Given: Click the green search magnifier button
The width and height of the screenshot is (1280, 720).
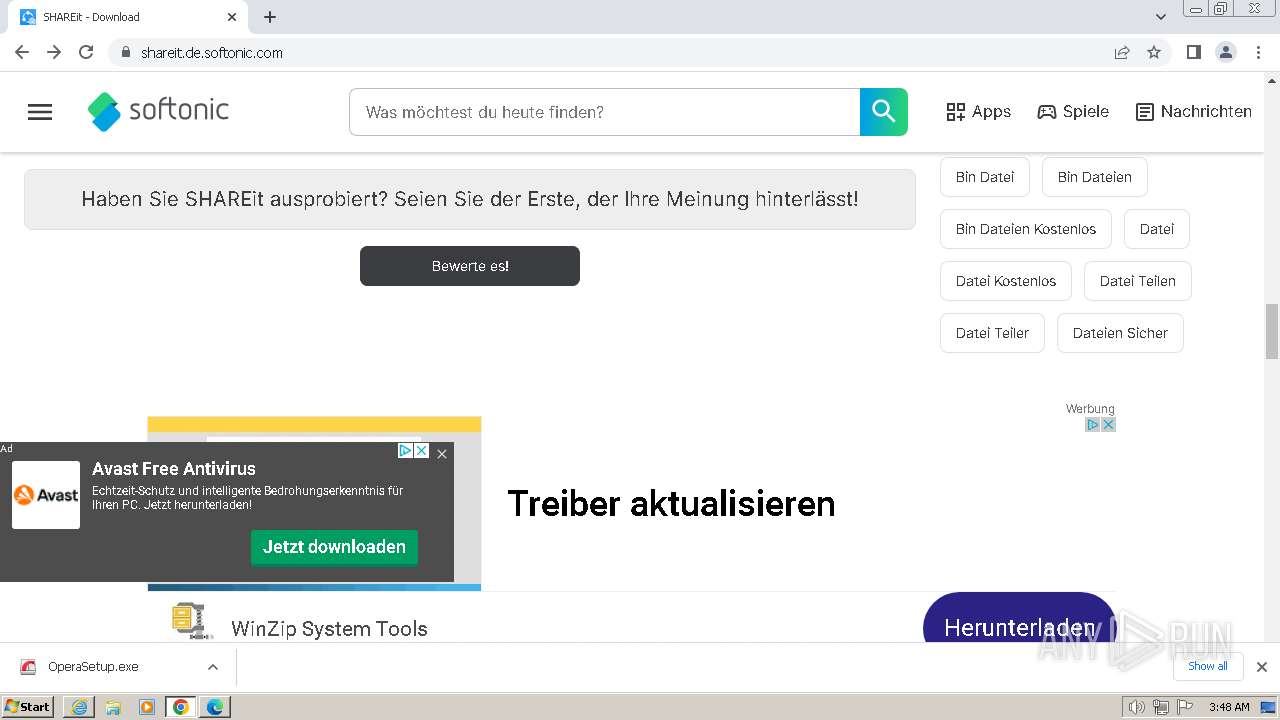Looking at the screenshot, I should tap(884, 112).
